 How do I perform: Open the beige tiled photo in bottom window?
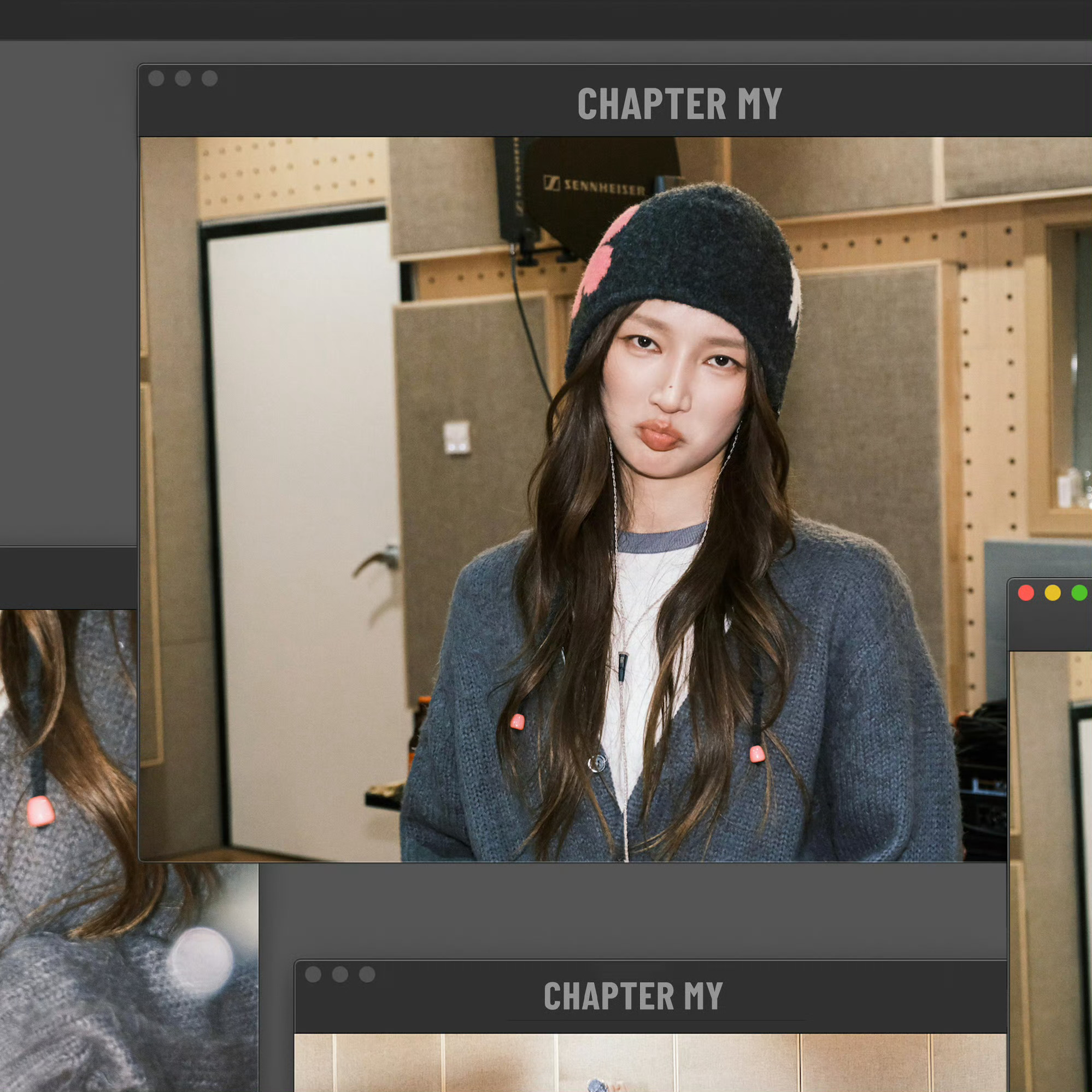(650, 1062)
